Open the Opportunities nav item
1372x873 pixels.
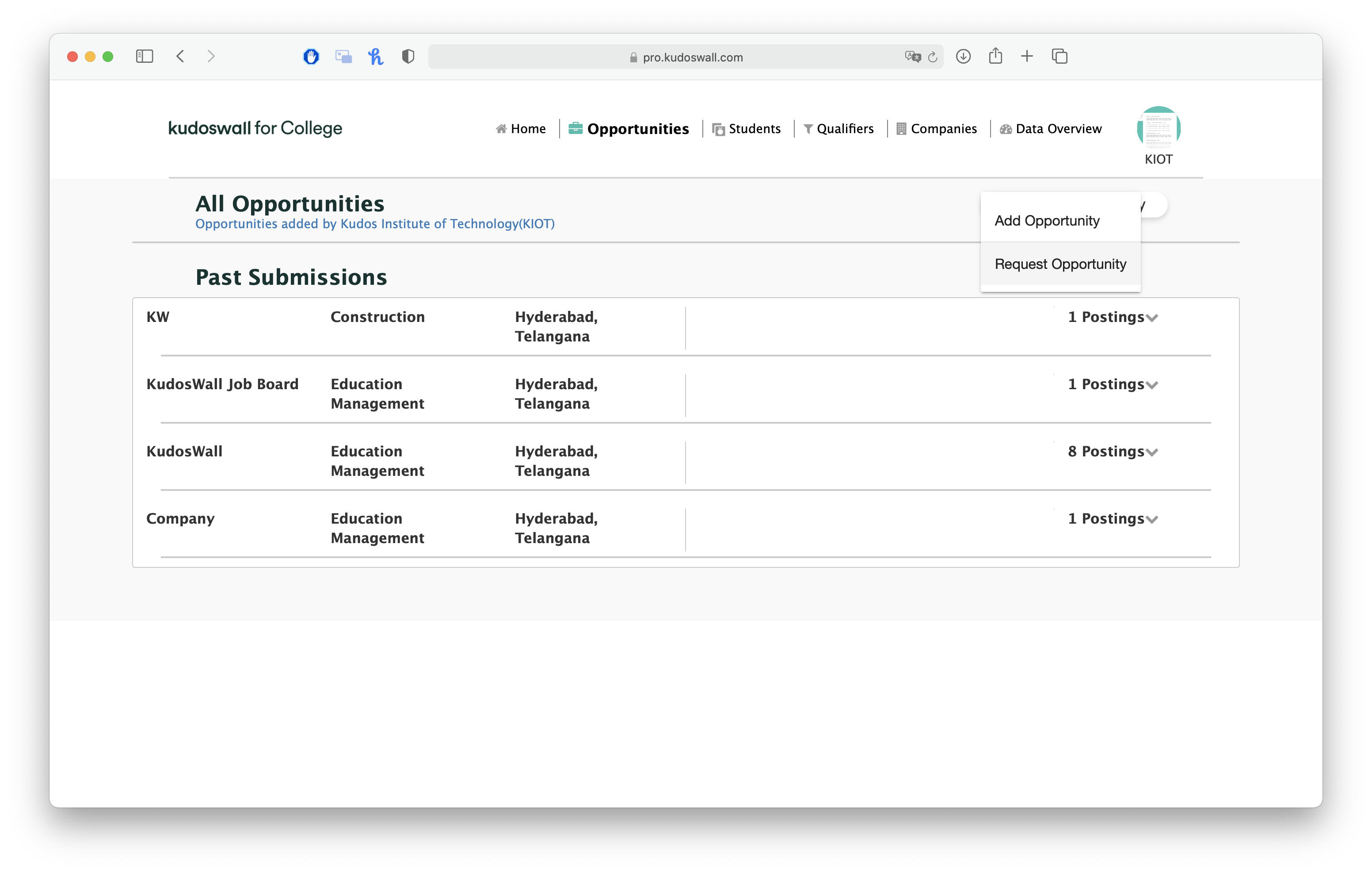[629, 129]
